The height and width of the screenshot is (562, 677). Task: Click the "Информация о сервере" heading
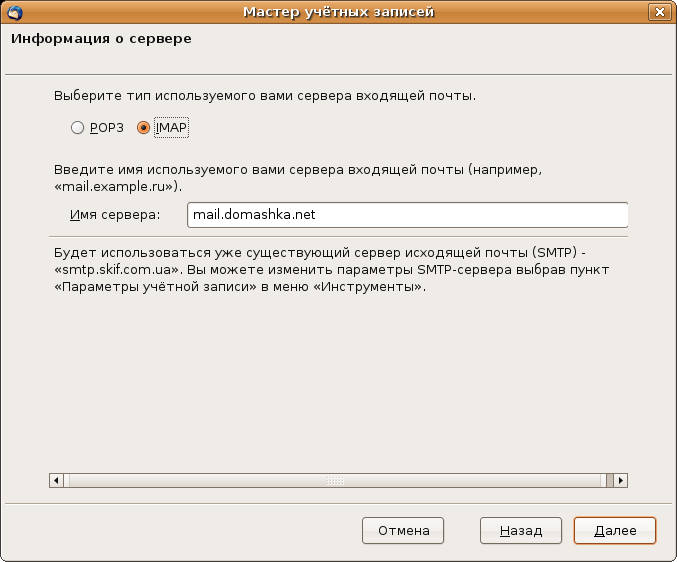click(x=100, y=39)
